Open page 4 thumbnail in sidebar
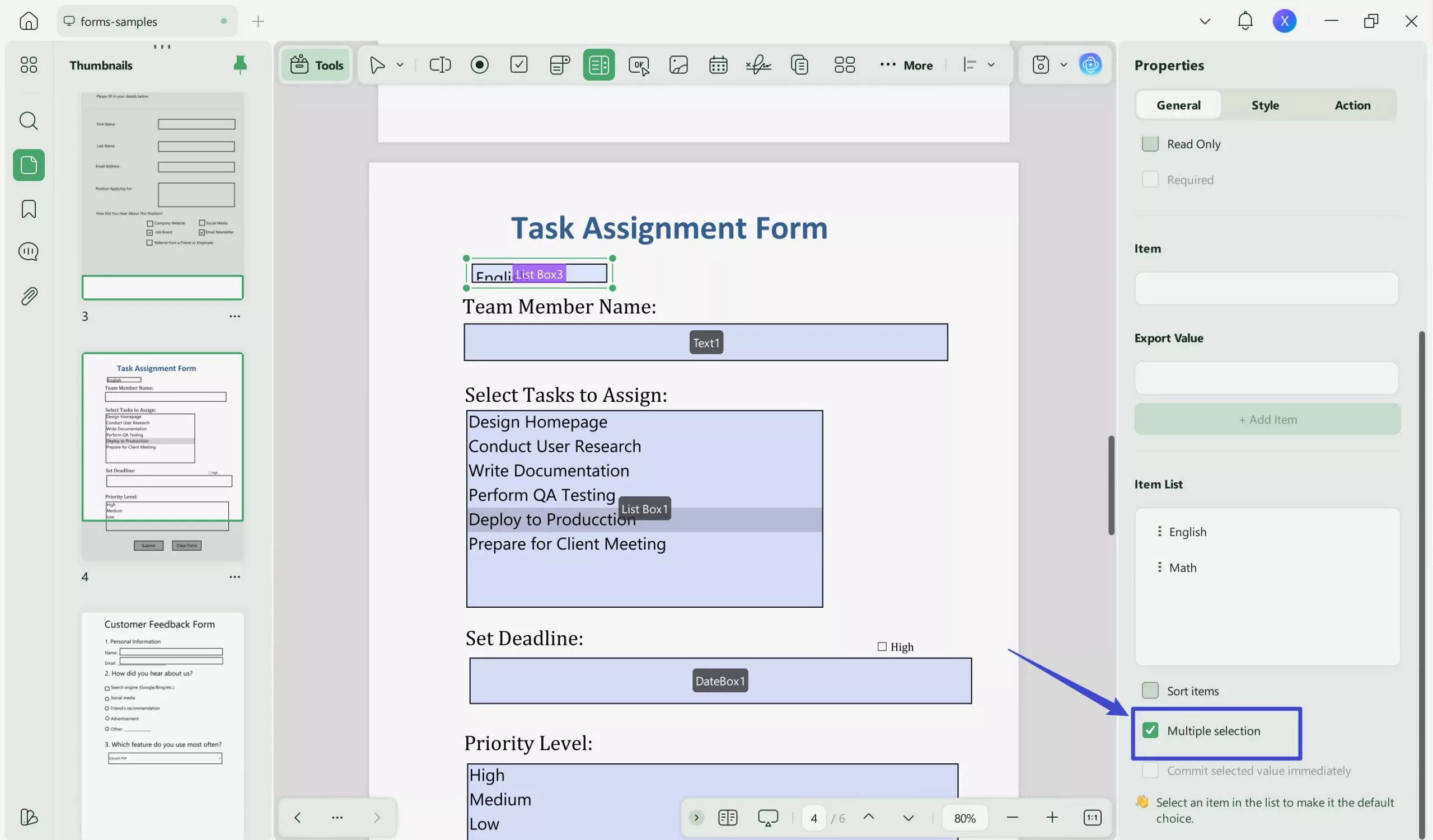This screenshot has height=840, width=1433. [x=162, y=437]
